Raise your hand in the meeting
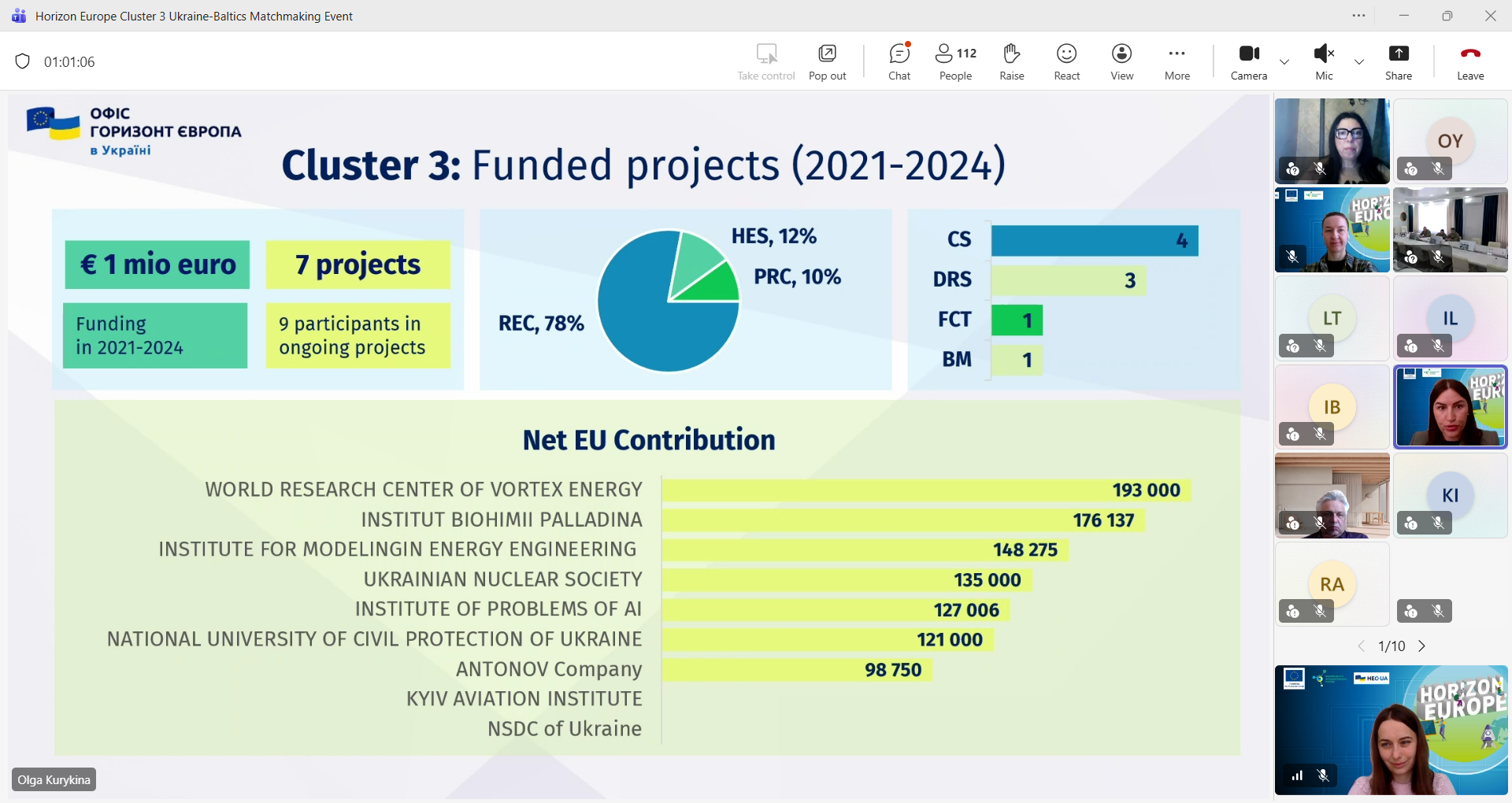Screen dimensions: 1512x803 pyautogui.click(x=1012, y=61)
